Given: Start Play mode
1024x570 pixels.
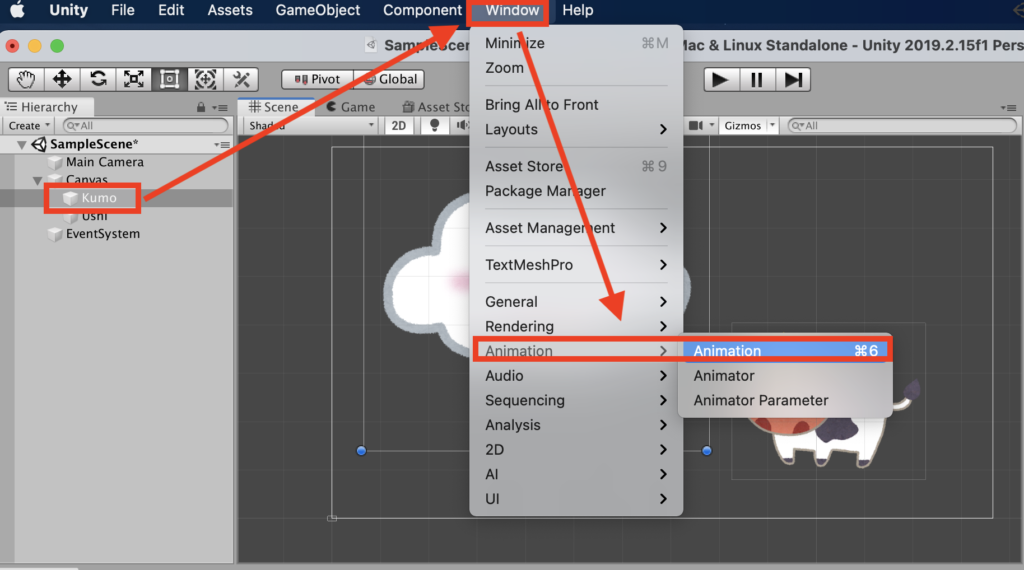Looking at the screenshot, I should coord(720,80).
